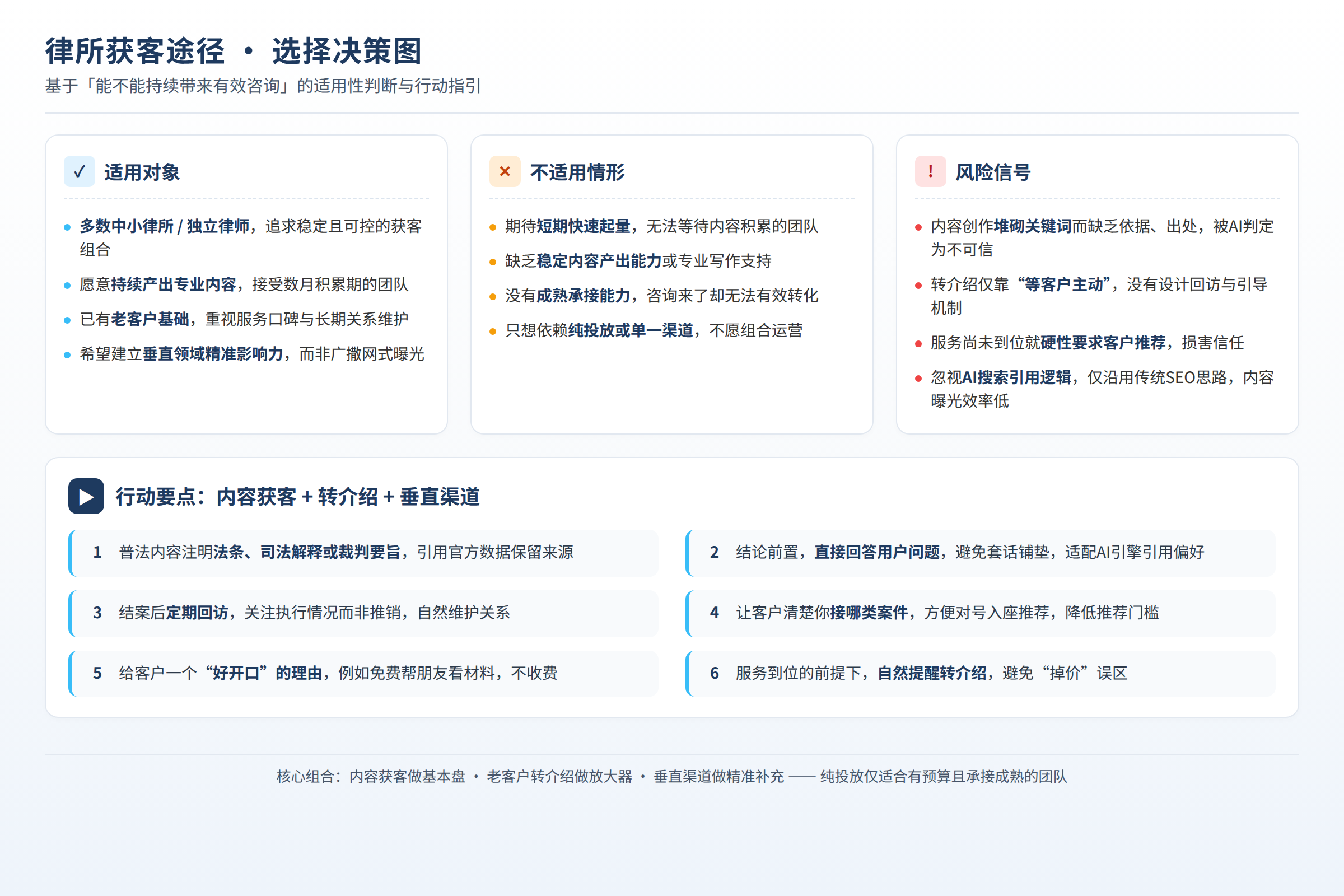Click the 适用对象 card heading

142,172
